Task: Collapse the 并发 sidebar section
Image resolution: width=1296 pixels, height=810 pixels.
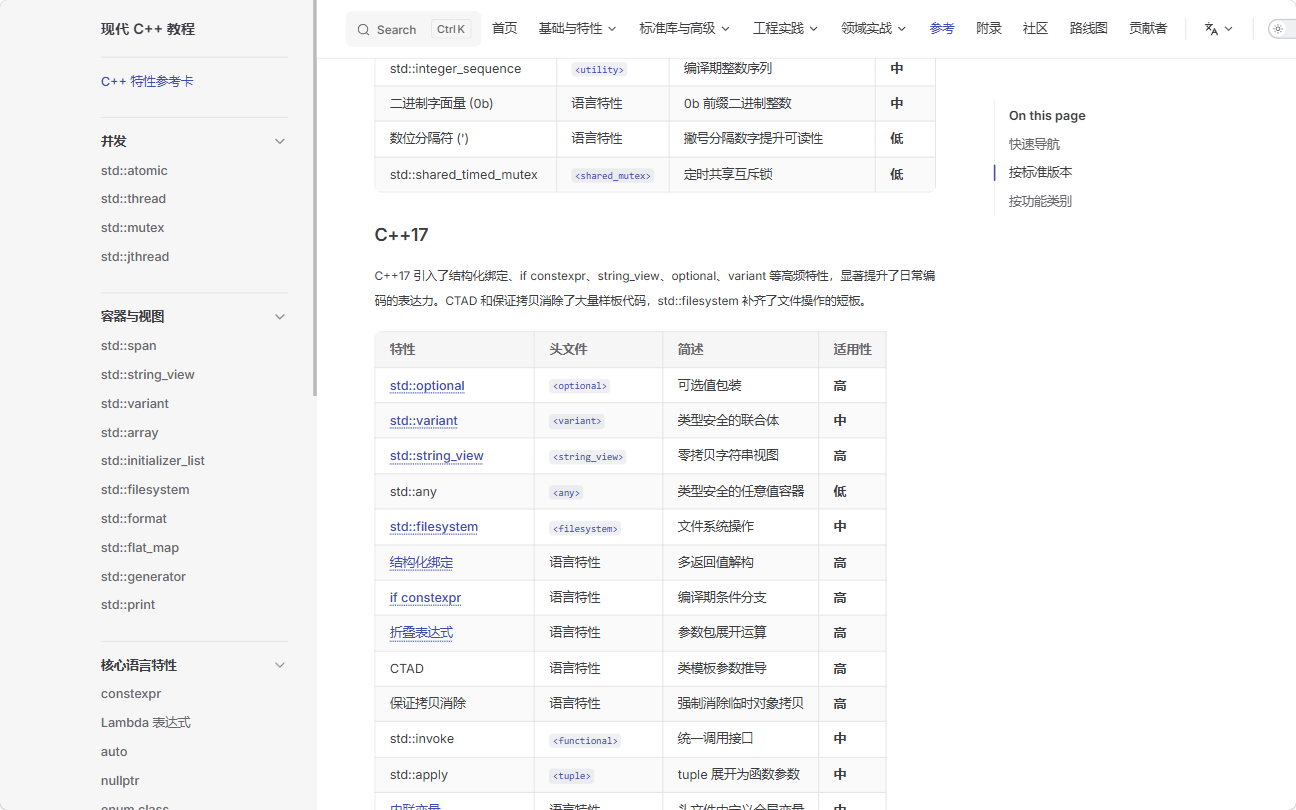Action: tap(280, 141)
